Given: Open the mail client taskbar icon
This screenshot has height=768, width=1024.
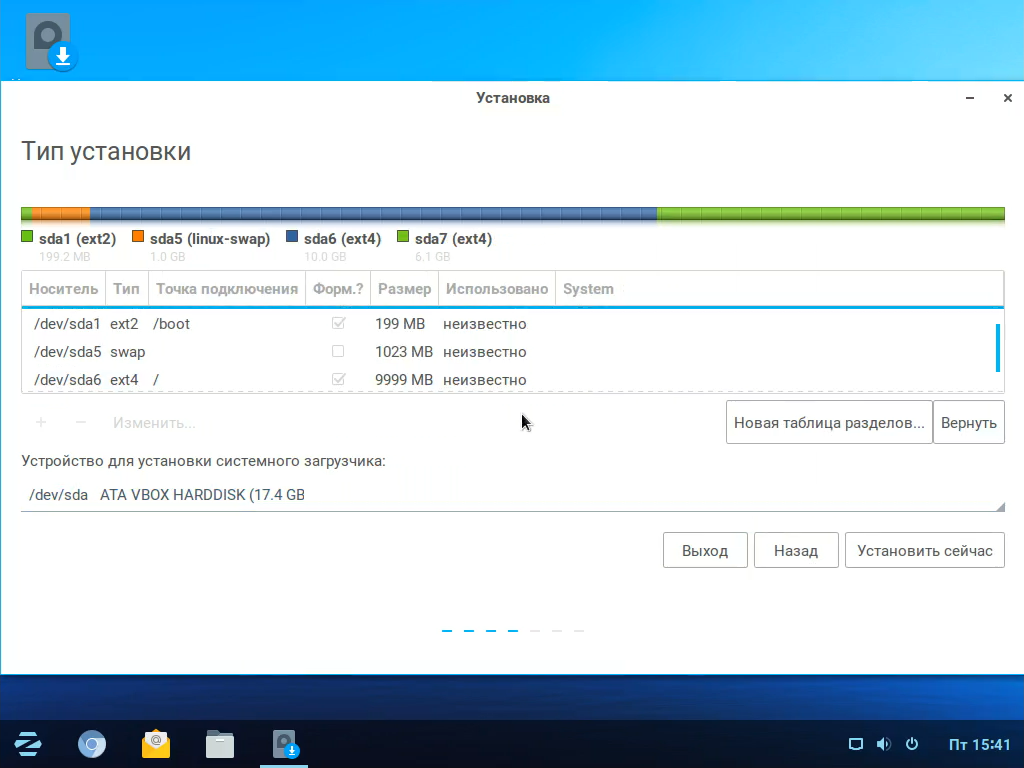Looking at the screenshot, I should (x=156, y=744).
